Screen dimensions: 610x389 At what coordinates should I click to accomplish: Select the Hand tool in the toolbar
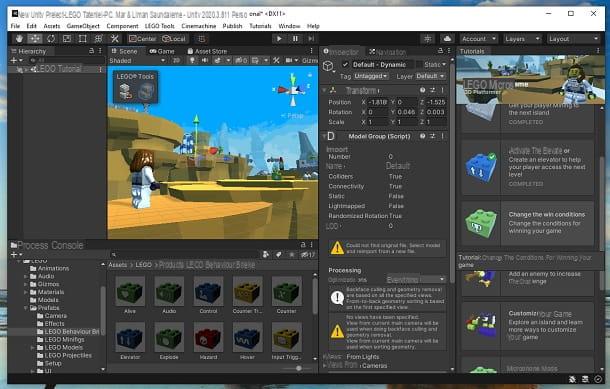point(19,39)
